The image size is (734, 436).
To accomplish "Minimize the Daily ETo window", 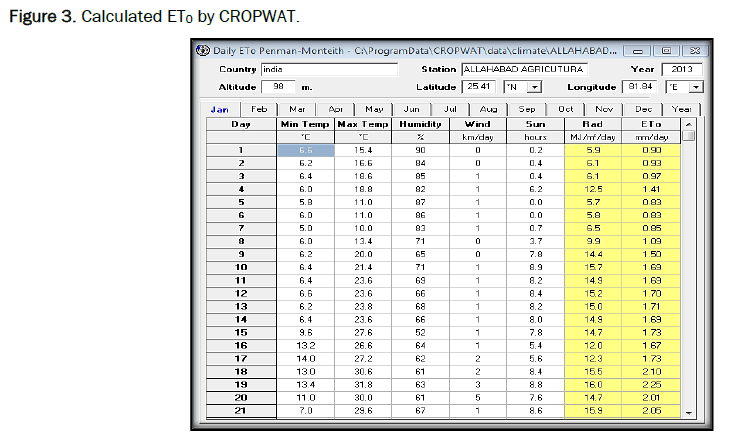I will (x=643, y=50).
